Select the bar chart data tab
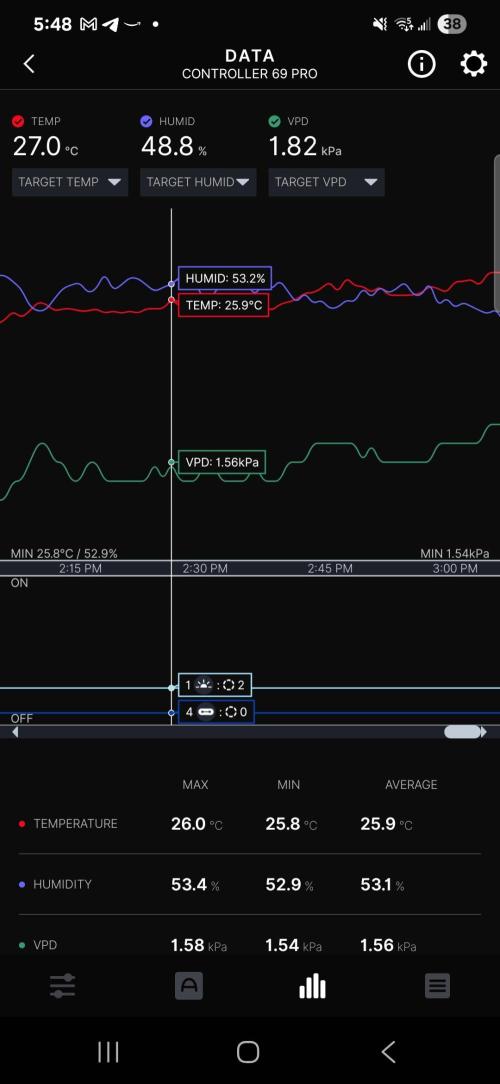The width and height of the screenshot is (500, 1084). pyautogui.click(x=312, y=986)
